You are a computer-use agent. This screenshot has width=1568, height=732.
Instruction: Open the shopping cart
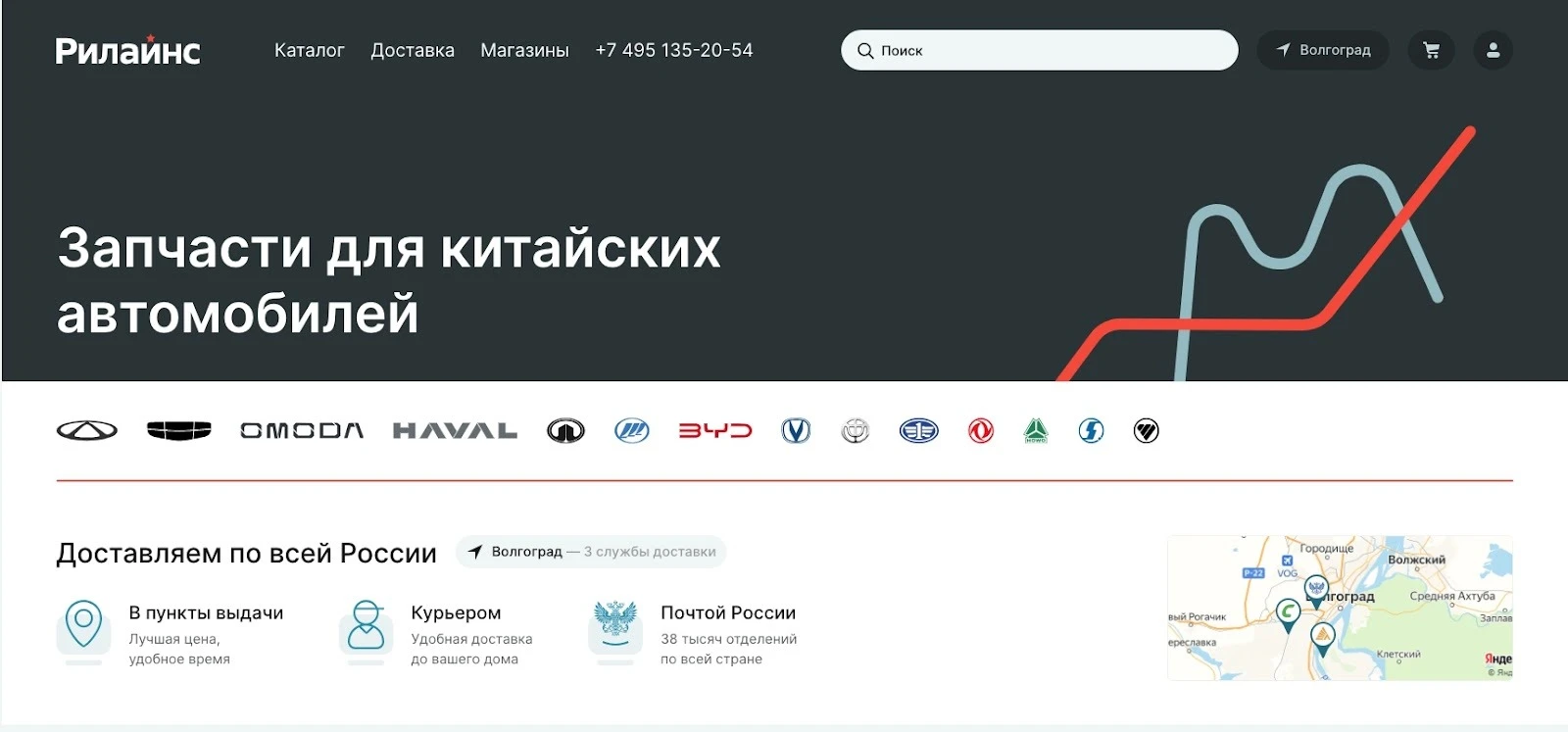coord(1431,50)
